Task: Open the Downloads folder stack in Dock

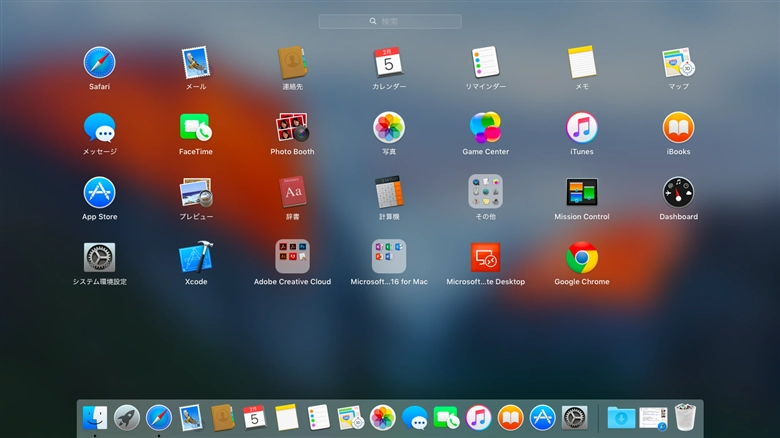Action: (621, 418)
